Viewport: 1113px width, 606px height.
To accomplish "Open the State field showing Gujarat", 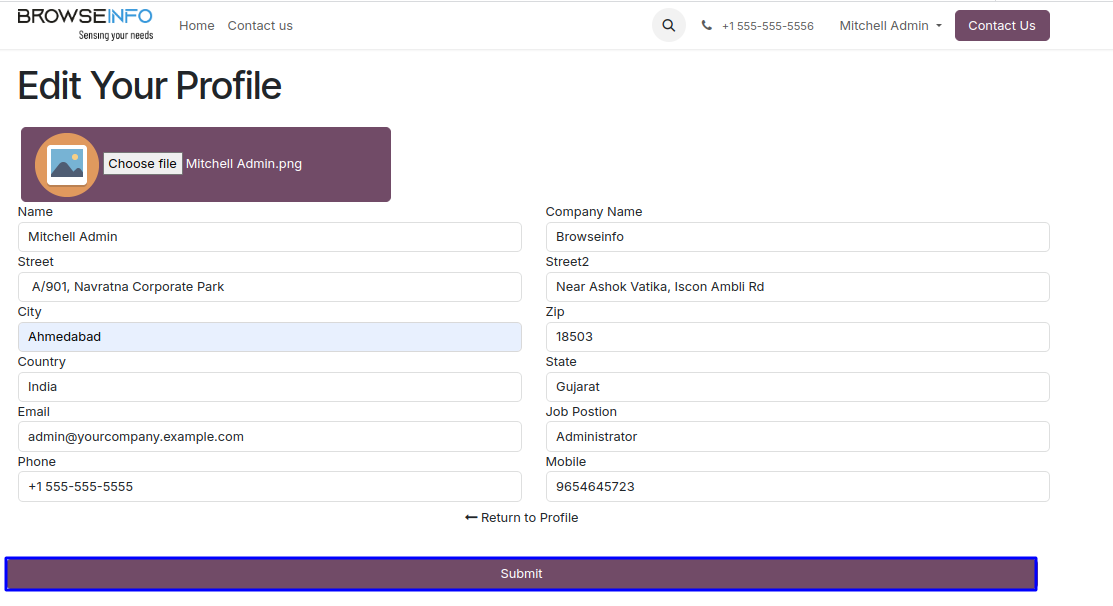I will tap(797, 387).
